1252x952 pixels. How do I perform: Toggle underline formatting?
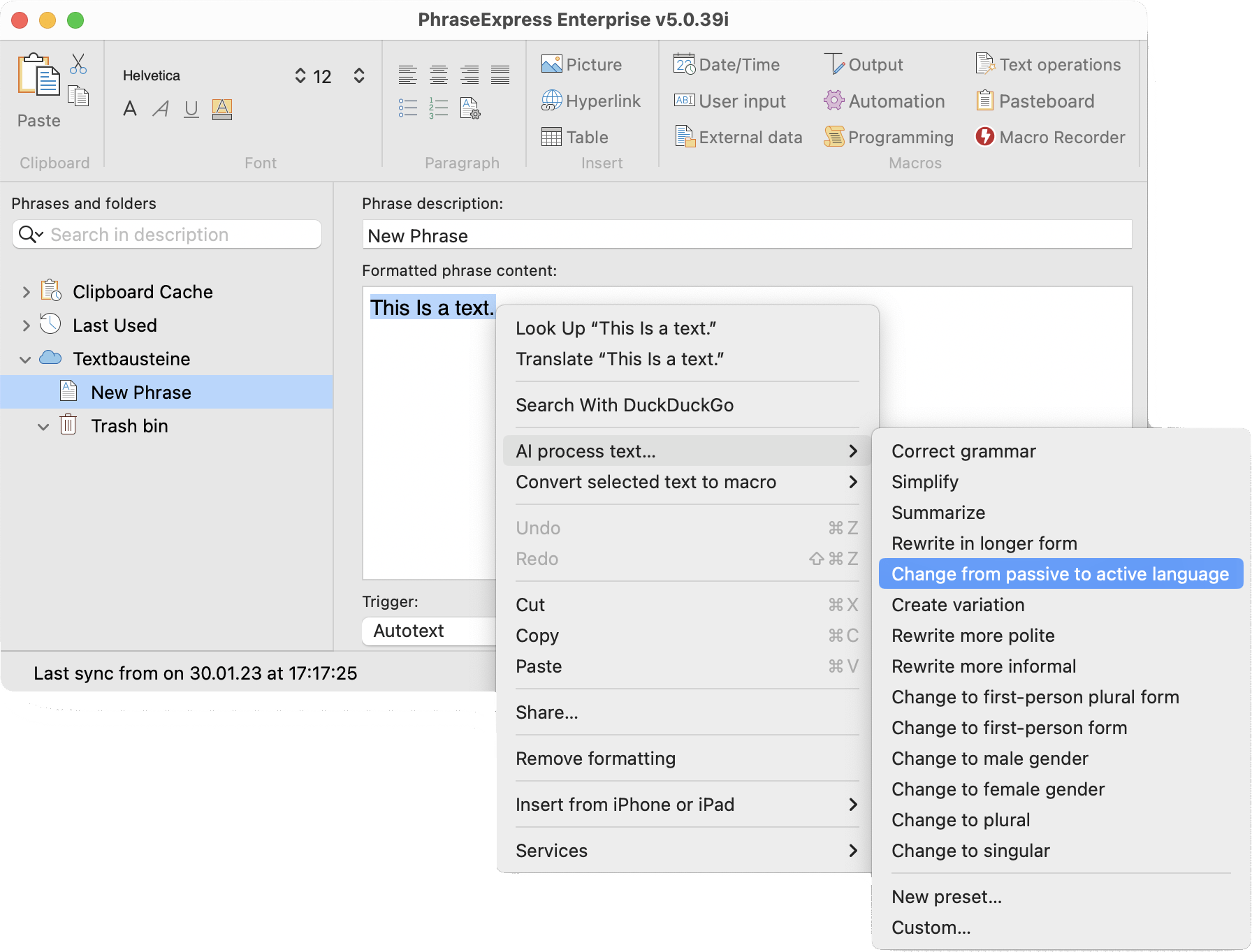tap(191, 109)
